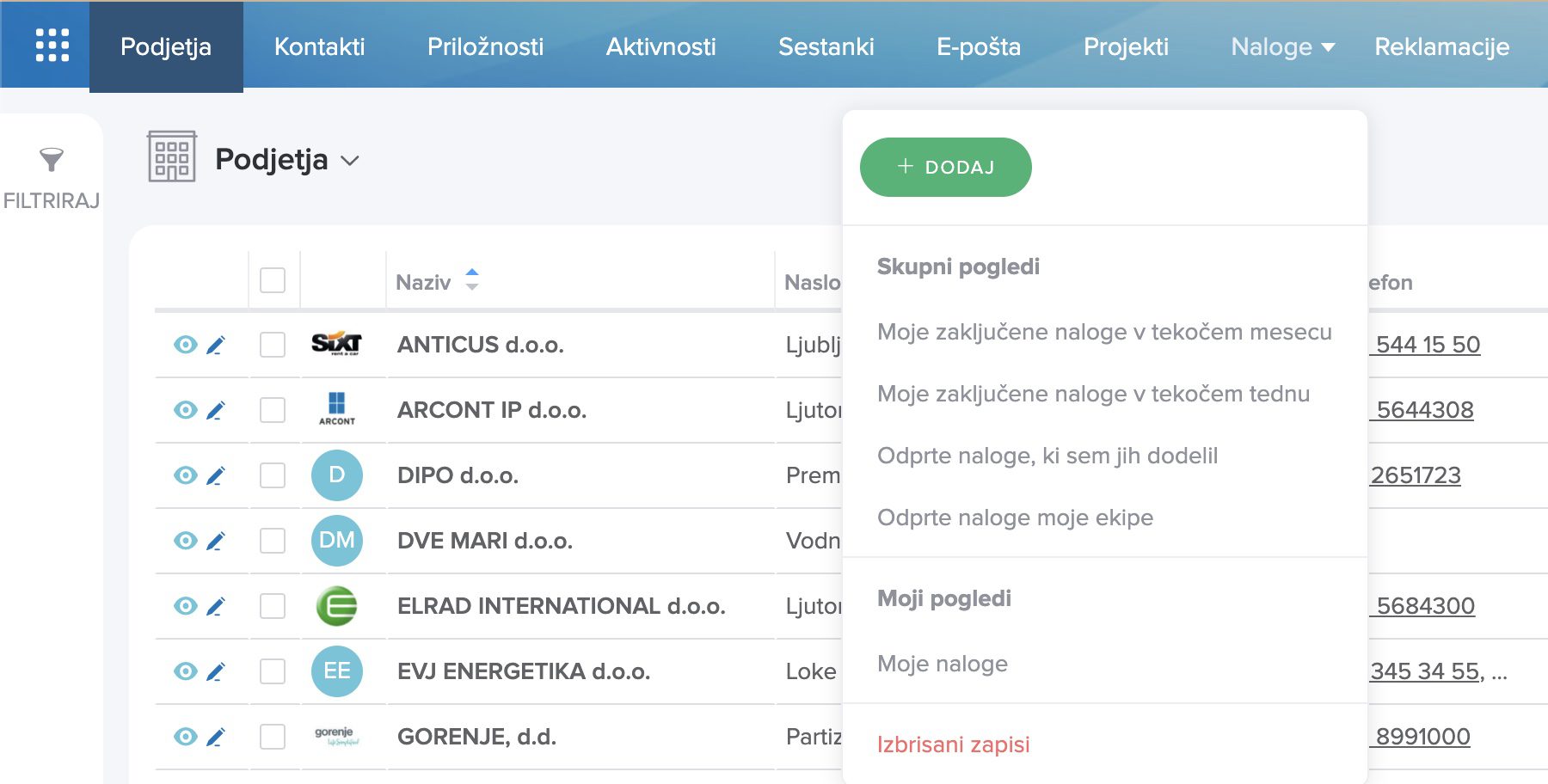Check the ARCONT IP d.o.o. row checkbox

tap(273, 409)
